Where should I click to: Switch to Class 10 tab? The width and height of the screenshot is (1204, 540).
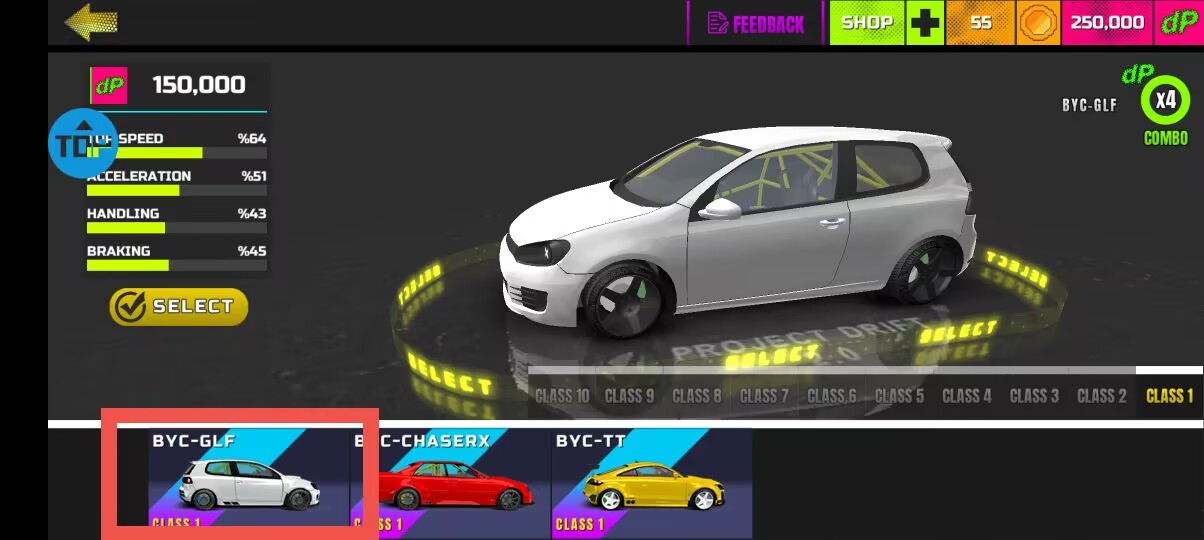(562, 396)
